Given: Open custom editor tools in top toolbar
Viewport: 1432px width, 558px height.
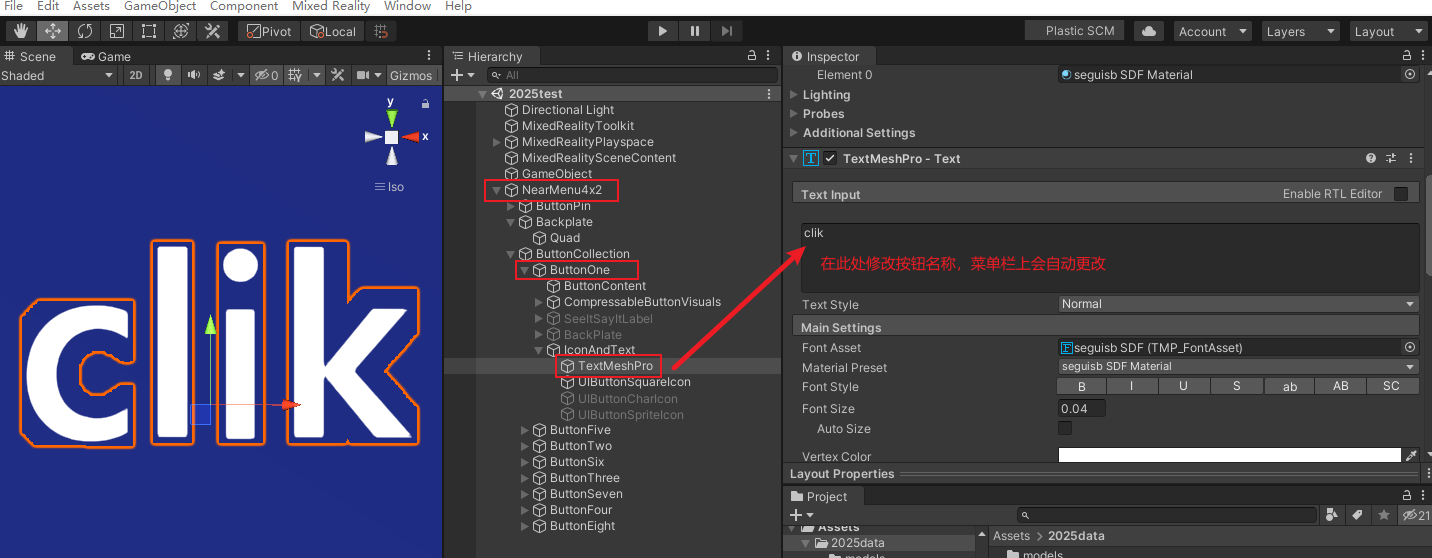Looking at the screenshot, I should tap(212, 32).
